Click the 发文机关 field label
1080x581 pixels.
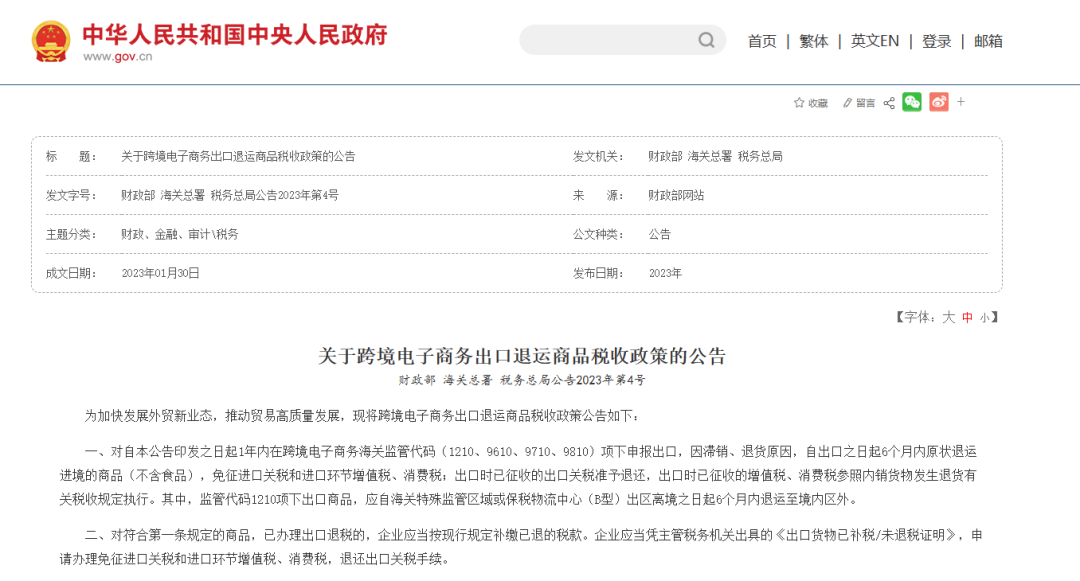(x=598, y=156)
